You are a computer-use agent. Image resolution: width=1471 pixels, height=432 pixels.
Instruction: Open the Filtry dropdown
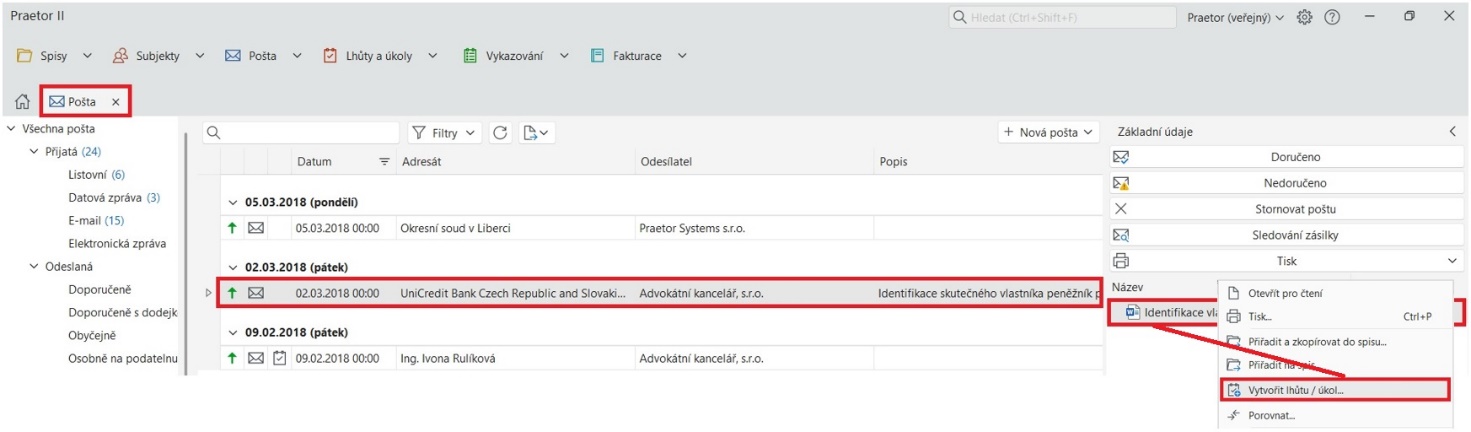click(445, 133)
